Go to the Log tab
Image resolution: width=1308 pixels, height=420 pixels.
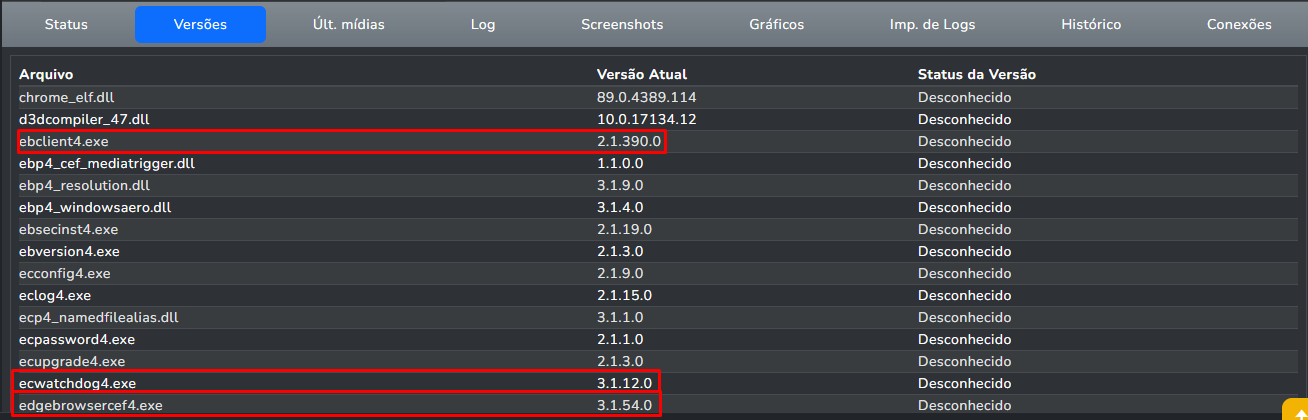(483, 24)
